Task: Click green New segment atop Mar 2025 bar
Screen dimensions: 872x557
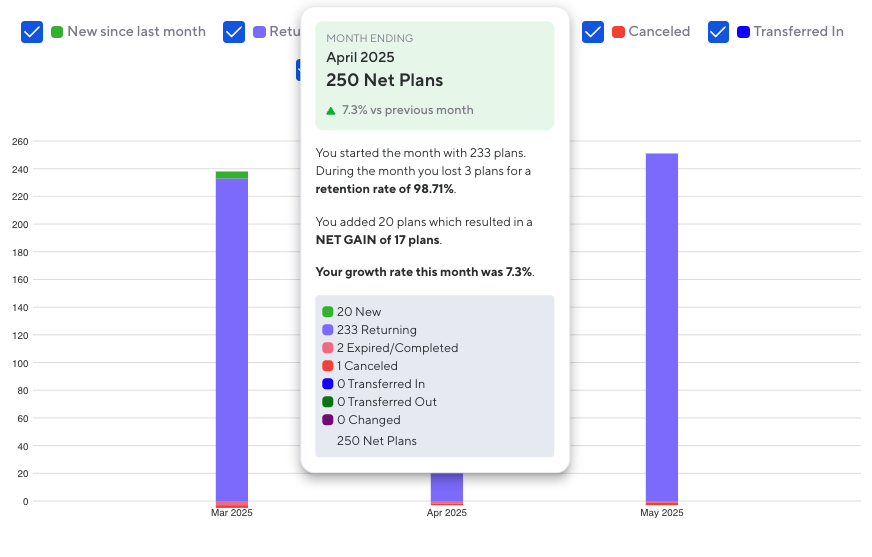Action: (232, 175)
